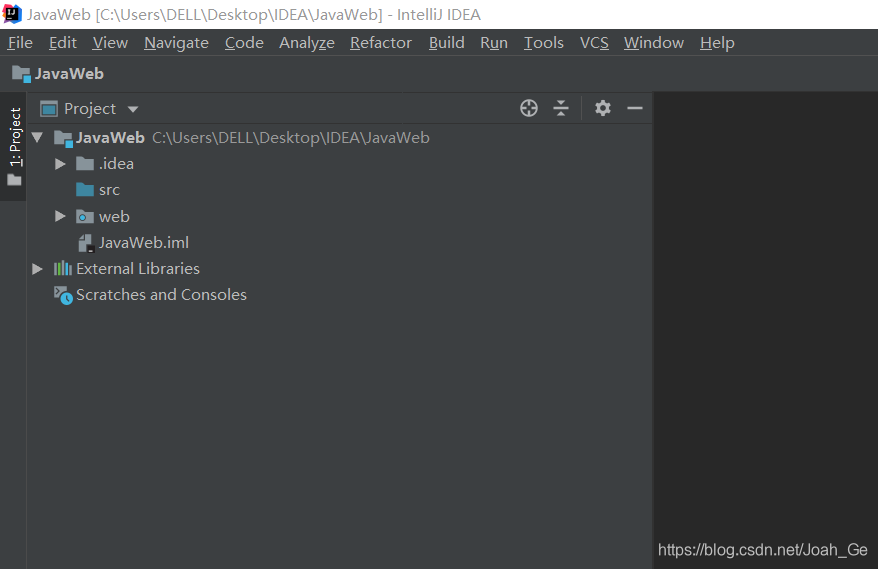Click the .idea folder icon
This screenshot has width=878, height=569.
85,164
